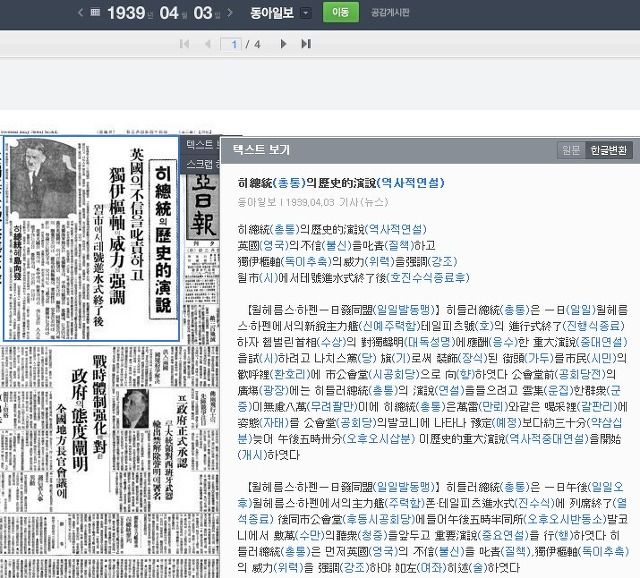Click the article title 히總統의歷史的演說
The image size is (640, 578).
(341, 183)
